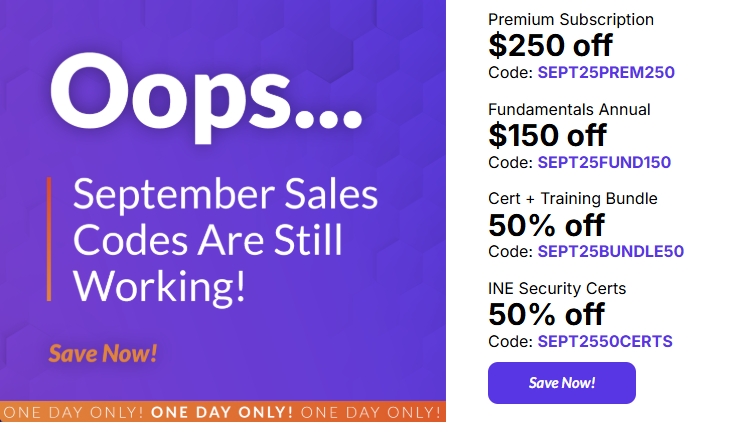Click the Fundamentals Annual offer title

(x=569, y=109)
